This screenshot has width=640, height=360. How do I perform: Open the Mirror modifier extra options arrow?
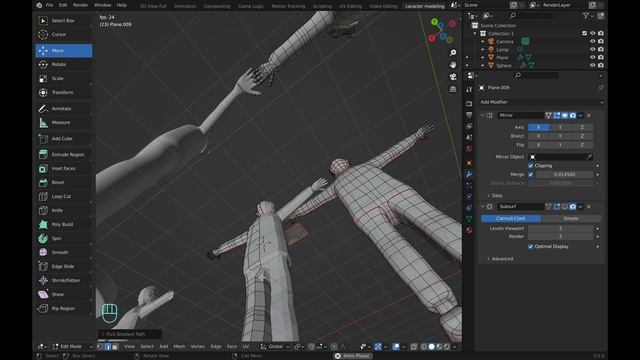[x=581, y=116]
